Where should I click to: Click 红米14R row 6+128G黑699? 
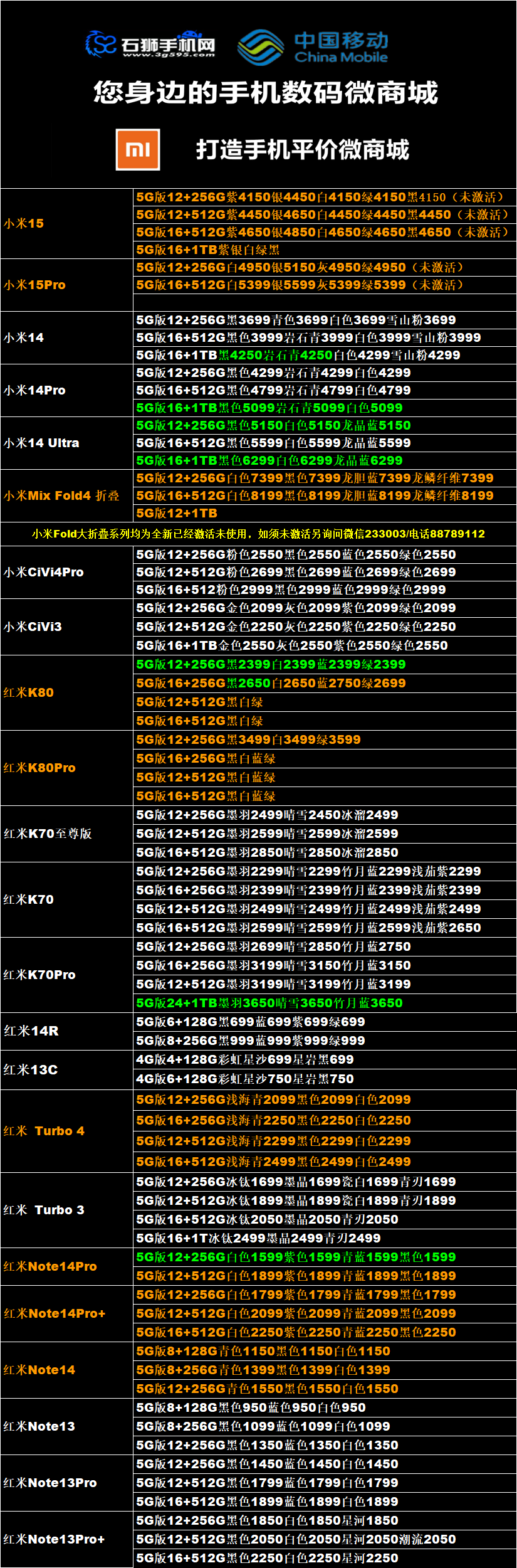[x=325, y=1022]
